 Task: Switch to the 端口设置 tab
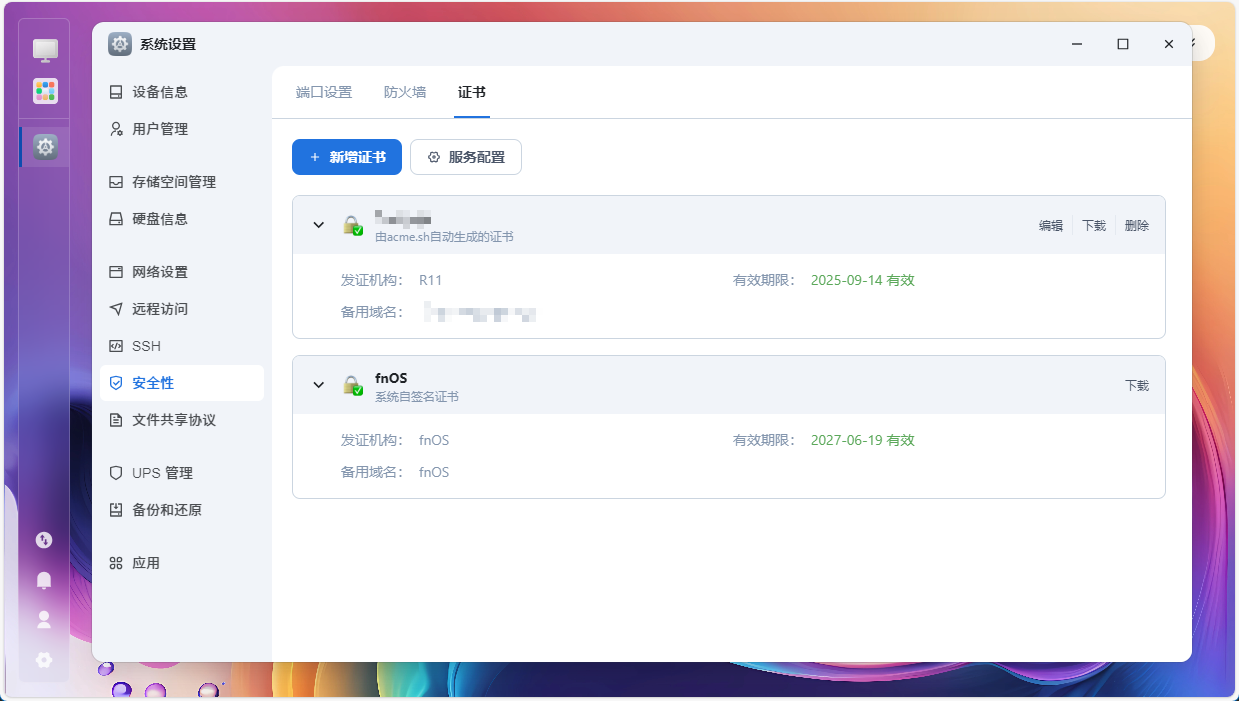click(324, 92)
